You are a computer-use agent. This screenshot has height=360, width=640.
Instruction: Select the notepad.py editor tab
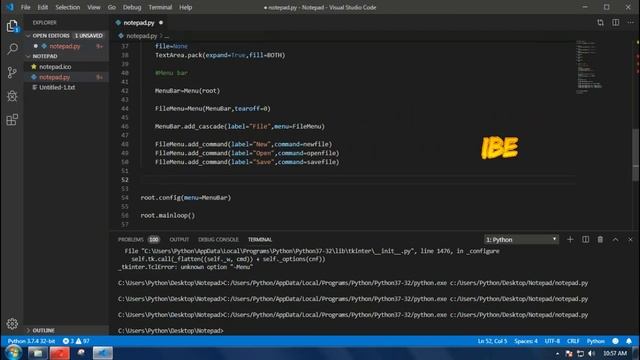pyautogui.click(x=139, y=23)
